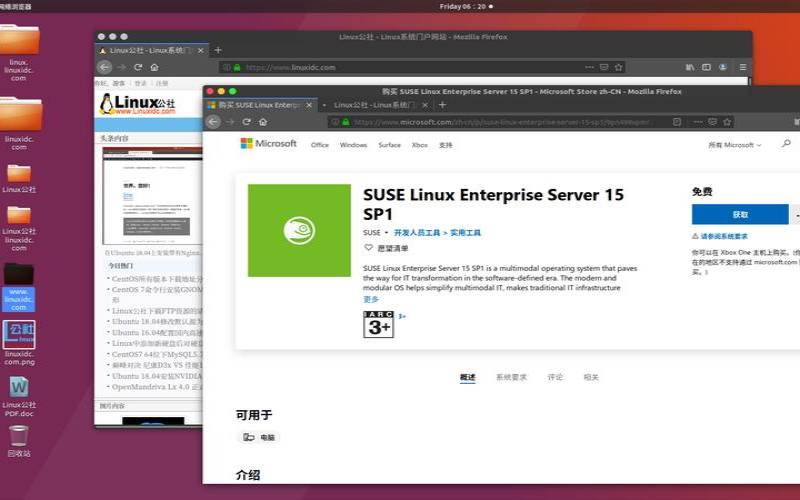Open new tab in Microsoft Store window

click(x=442, y=105)
